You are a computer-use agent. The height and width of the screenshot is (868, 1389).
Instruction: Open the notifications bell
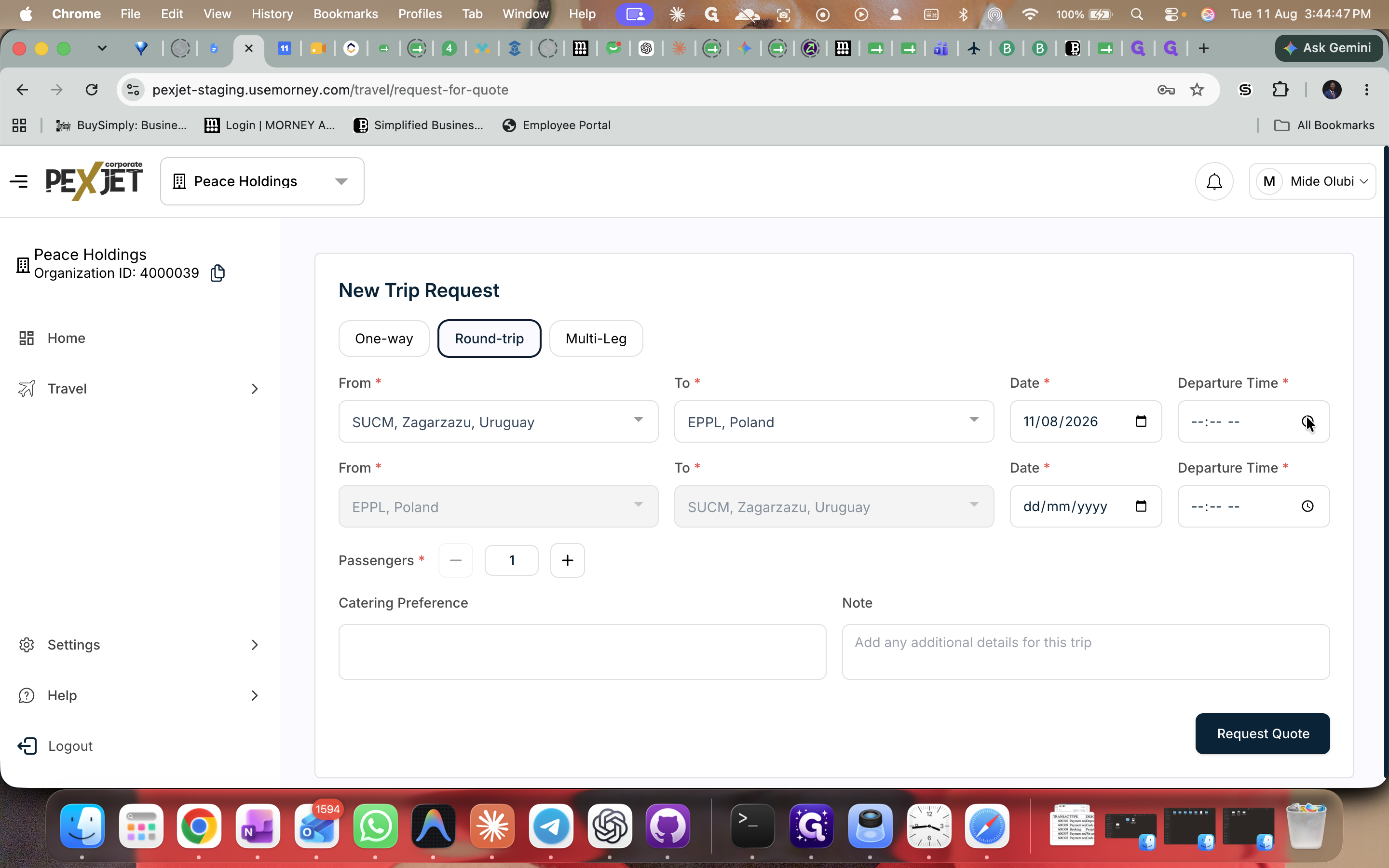coord(1214,181)
